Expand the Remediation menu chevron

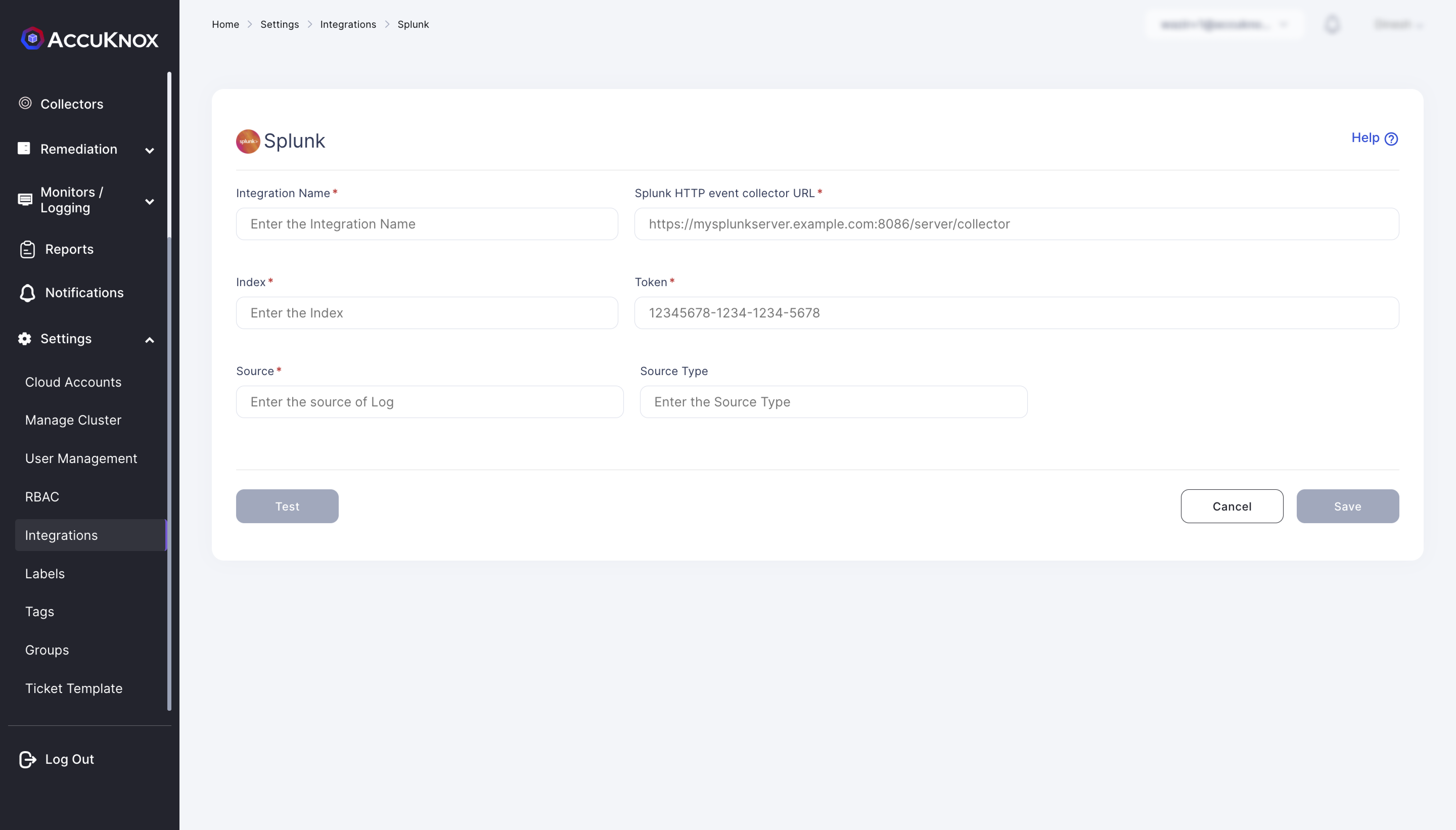(x=149, y=150)
